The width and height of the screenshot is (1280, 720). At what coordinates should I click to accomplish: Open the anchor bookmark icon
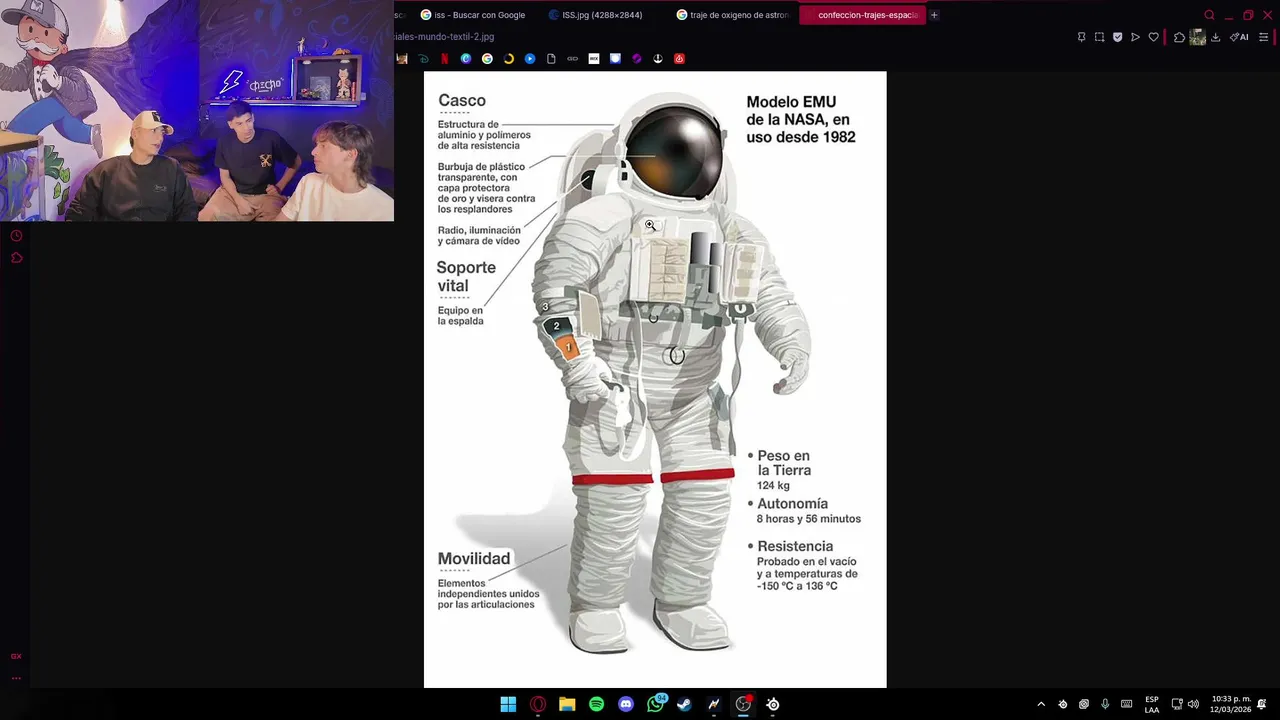658,59
